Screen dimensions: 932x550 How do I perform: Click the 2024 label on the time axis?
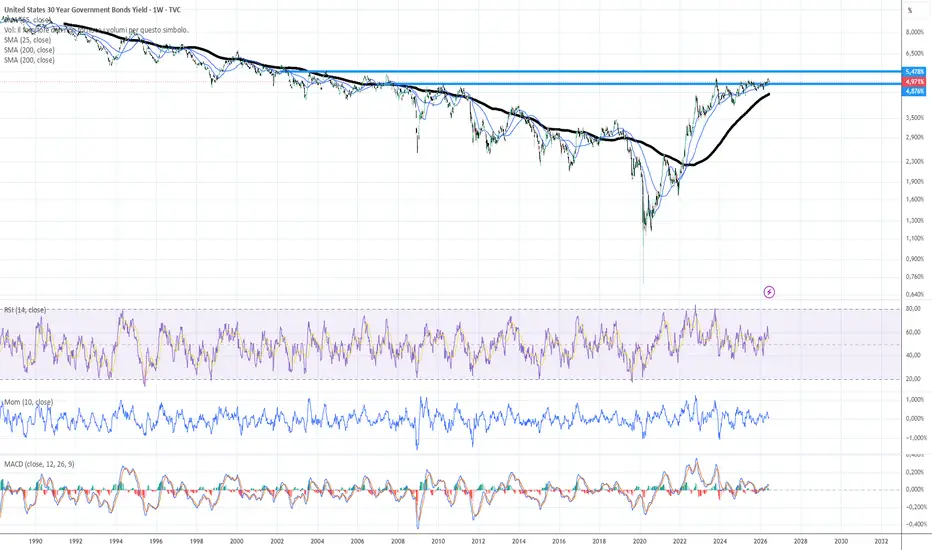pos(720,542)
